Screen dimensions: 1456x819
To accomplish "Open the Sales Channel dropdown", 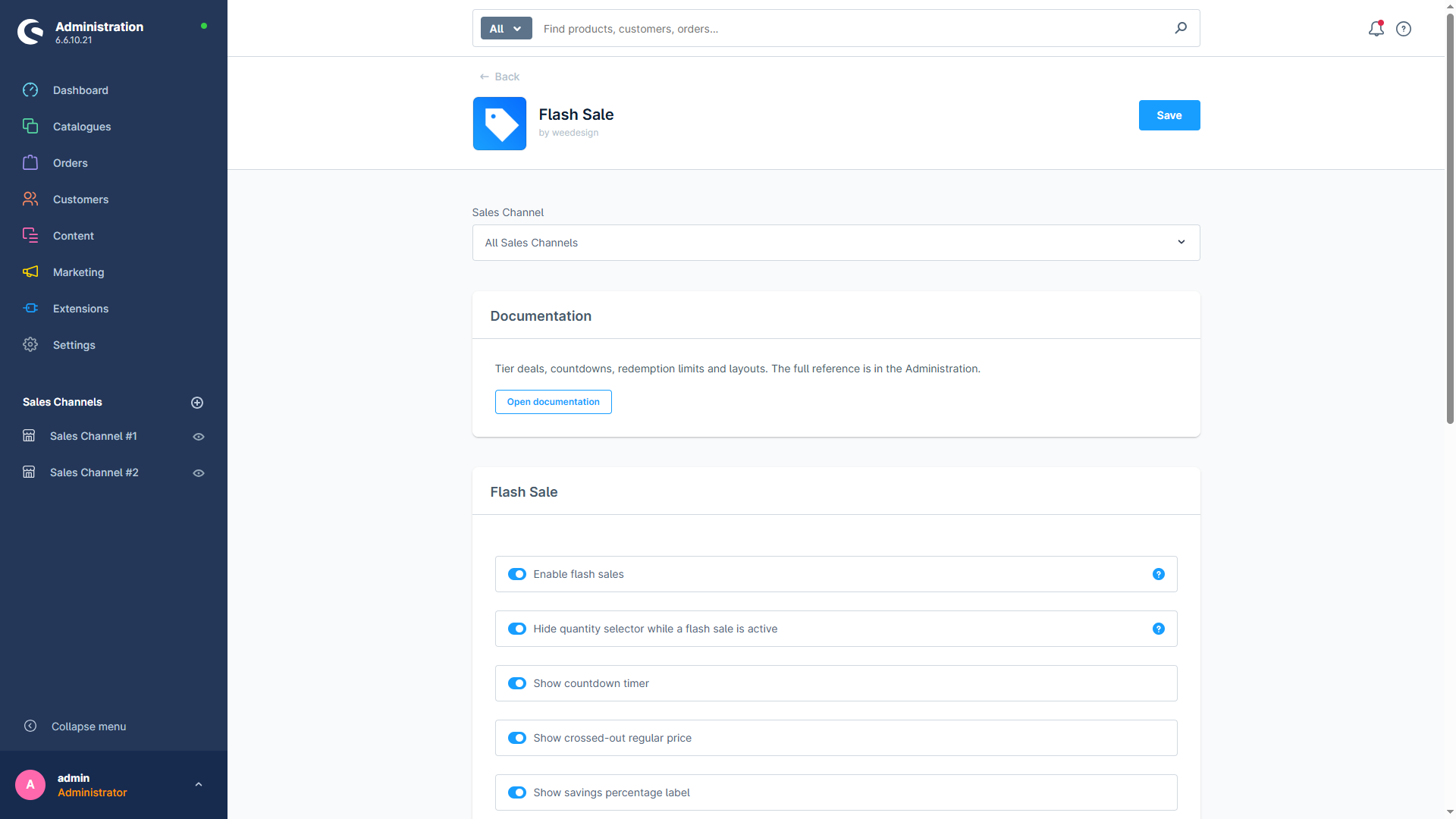I will (x=836, y=243).
